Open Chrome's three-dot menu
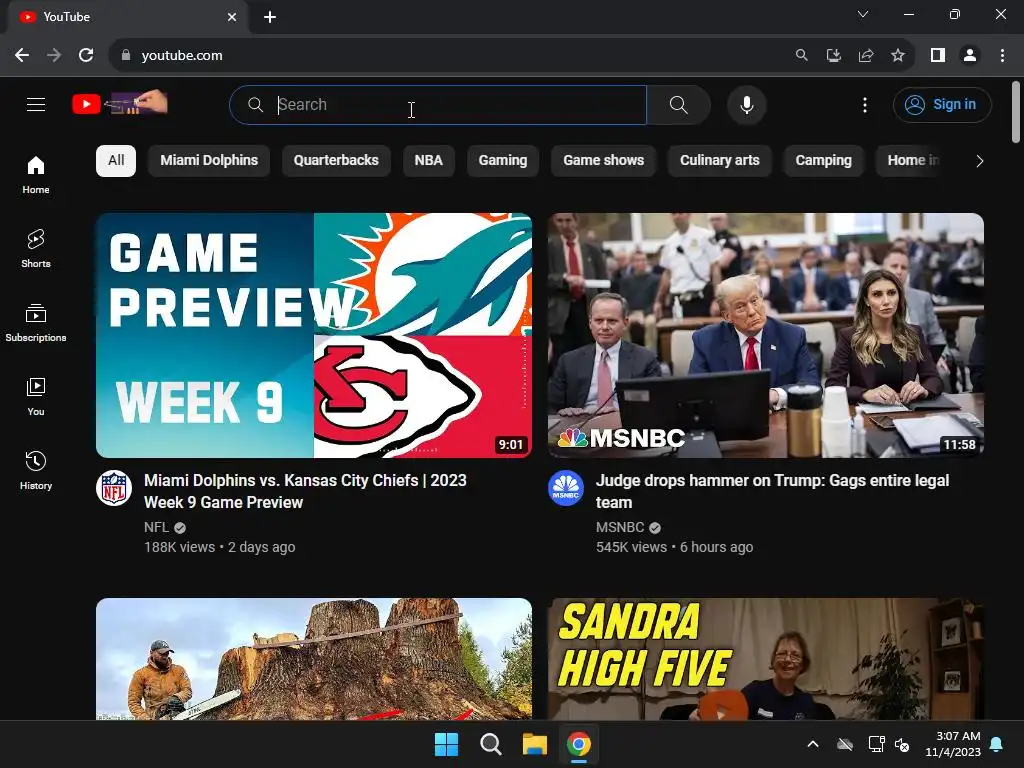Image resolution: width=1024 pixels, height=768 pixels. [1002, 56]
